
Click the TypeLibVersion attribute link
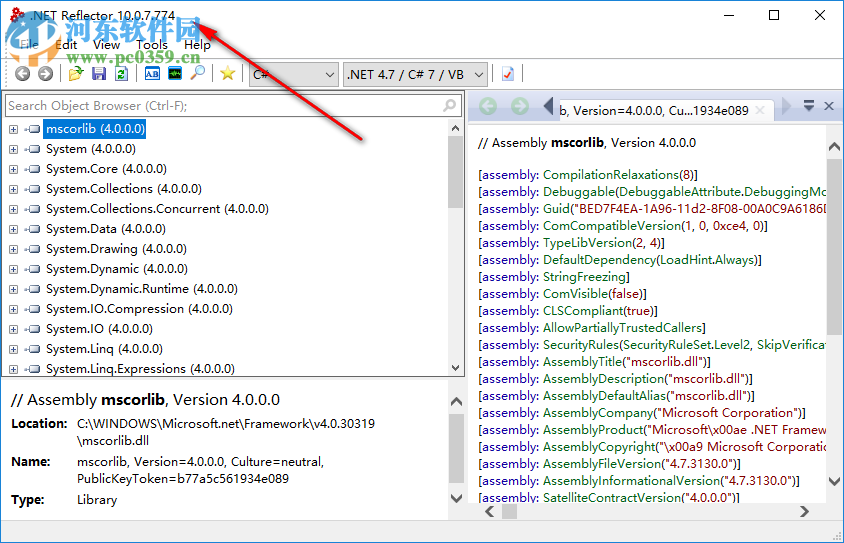point(586,243)
